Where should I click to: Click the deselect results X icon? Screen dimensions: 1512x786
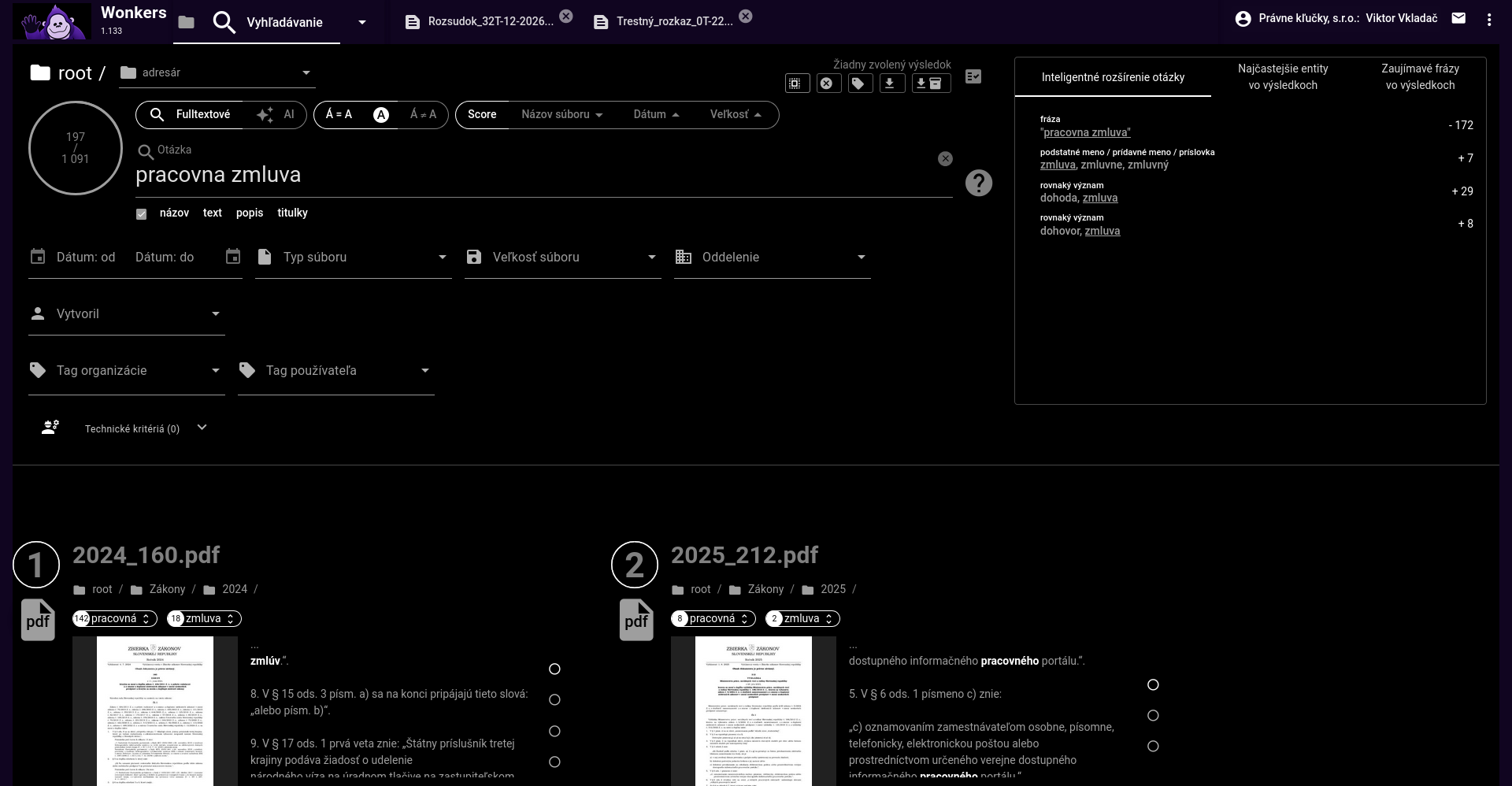pyautogui.click(x=827, y=83)
